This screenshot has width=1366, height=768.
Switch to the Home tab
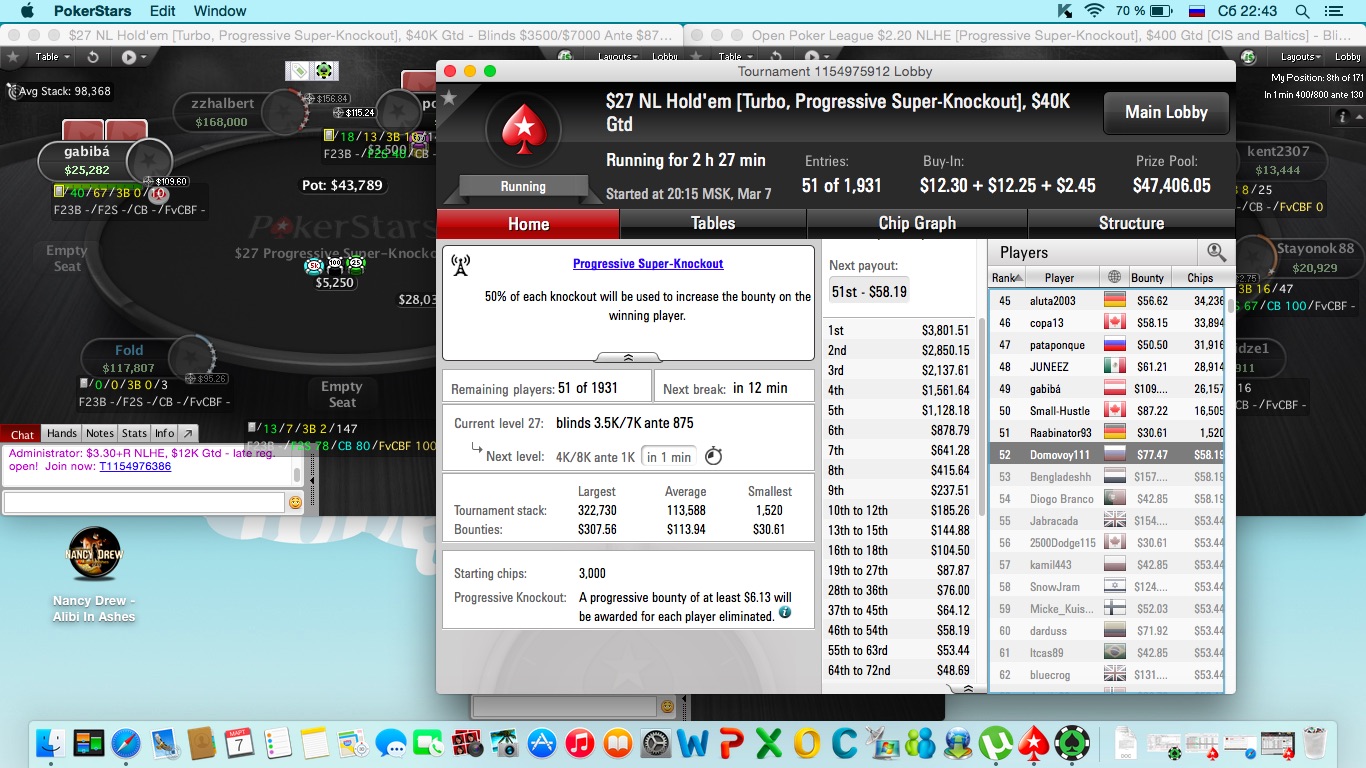point(528,224)
